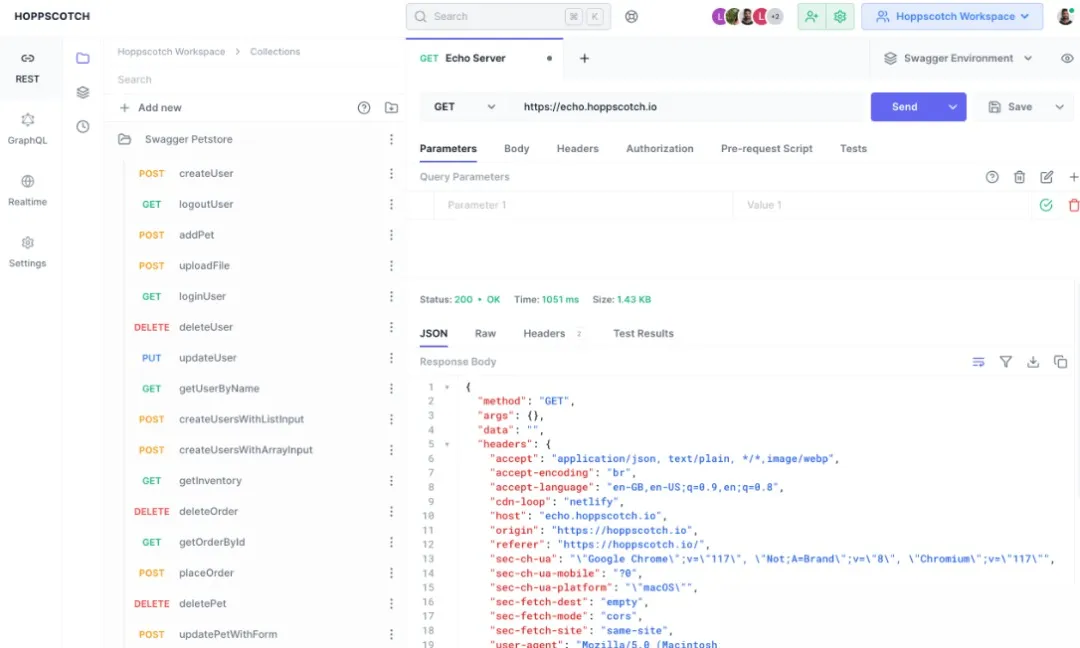This screenshot has height=648, width=1080.
Task: Click the Send button
Action: 904,107
